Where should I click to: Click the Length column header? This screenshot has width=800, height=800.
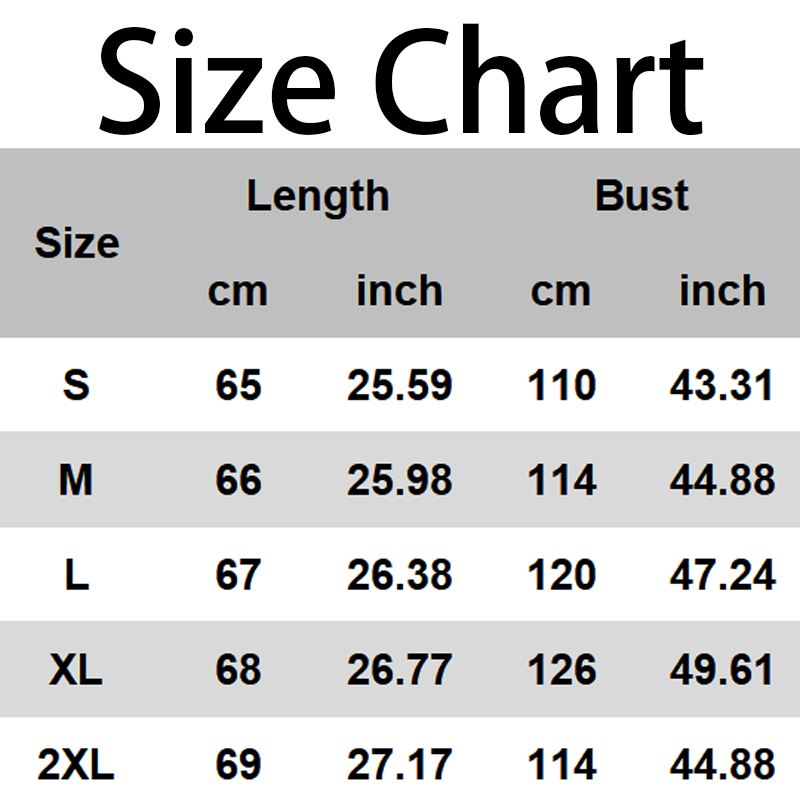pyautogui.click(x=317, y=196)
